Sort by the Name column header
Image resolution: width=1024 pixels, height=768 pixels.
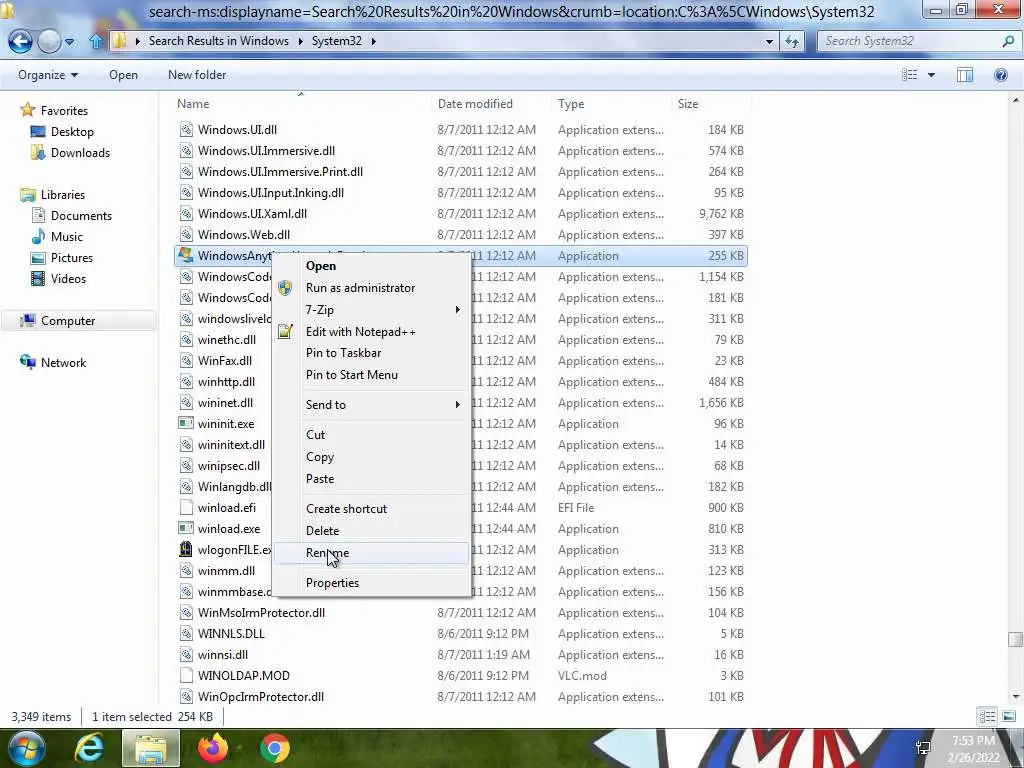[193, 104]
